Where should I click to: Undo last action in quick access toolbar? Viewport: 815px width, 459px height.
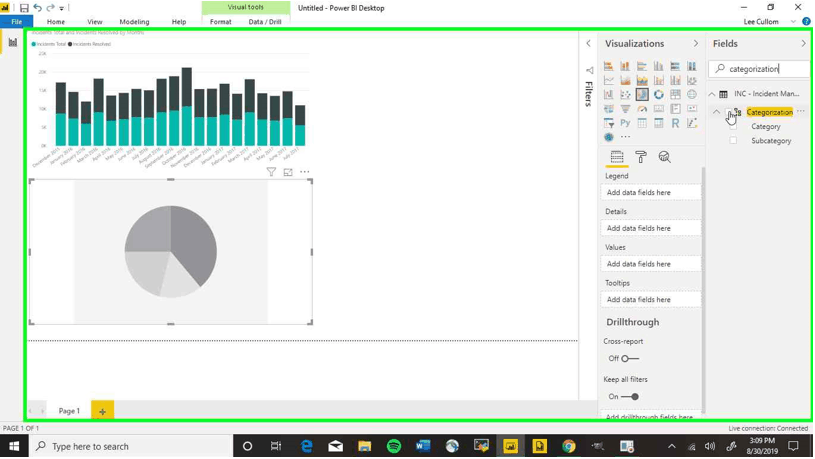(37, 8)
